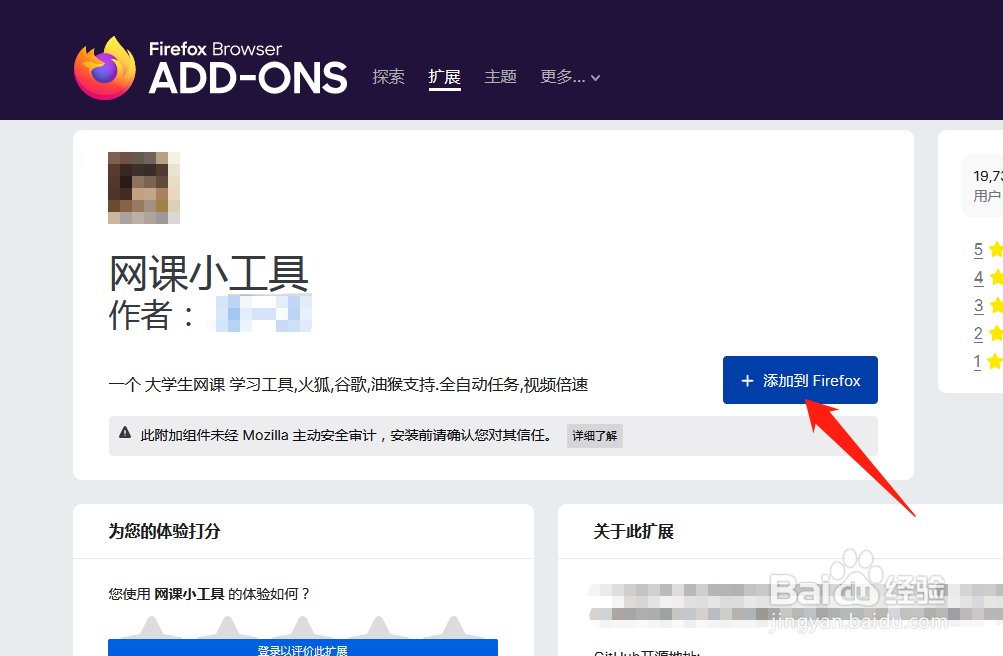This screenshot has height=656, width=1003.
Task: Click the fourth gray rating star
Action: pyautogui.click(x=379, y=628)
